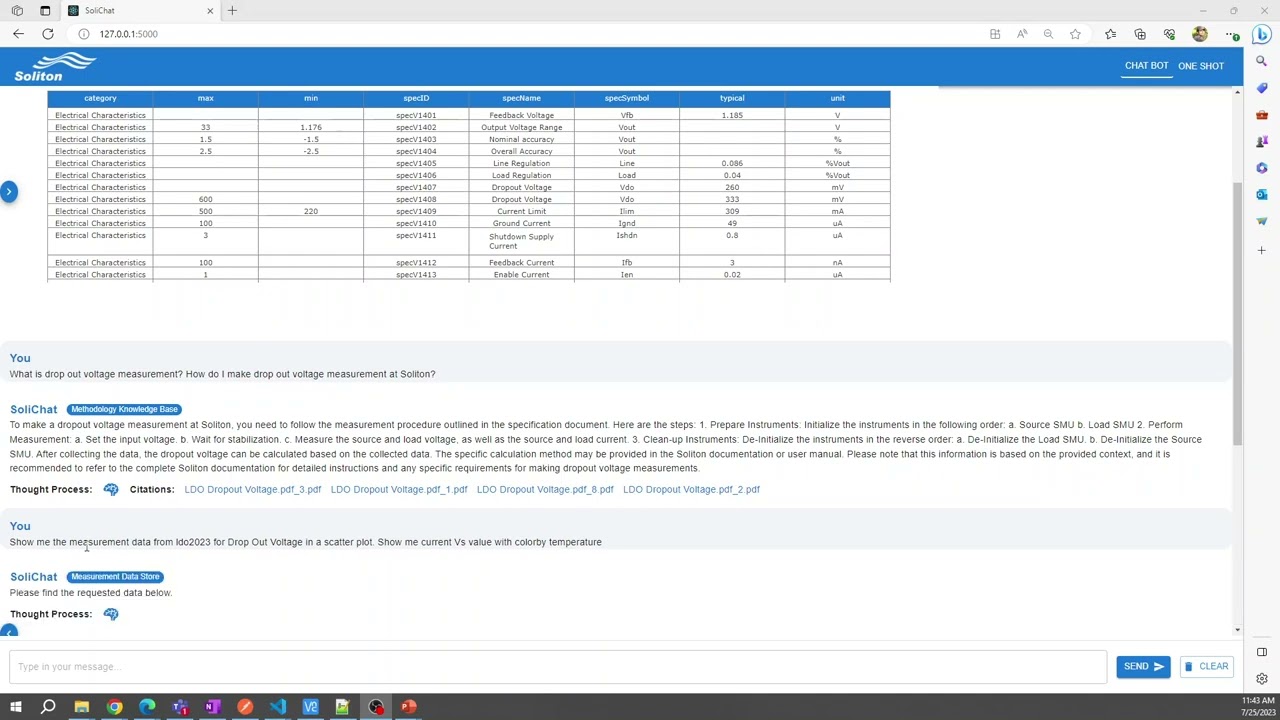Open a new browser tab
Viewport: 1280px width, 720px height.
(232, 10)
